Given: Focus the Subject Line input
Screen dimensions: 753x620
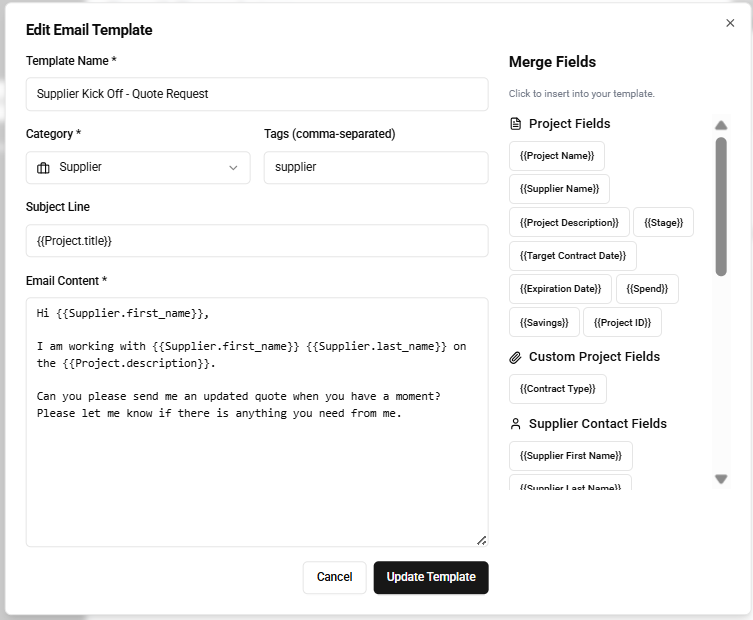Looking at the screenshot, I should [257, 241].
